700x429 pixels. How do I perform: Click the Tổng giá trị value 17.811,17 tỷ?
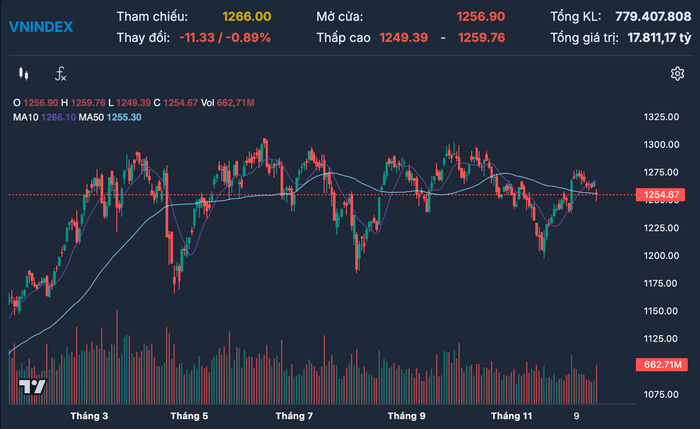pyautogui.click(x=659, y=37)
